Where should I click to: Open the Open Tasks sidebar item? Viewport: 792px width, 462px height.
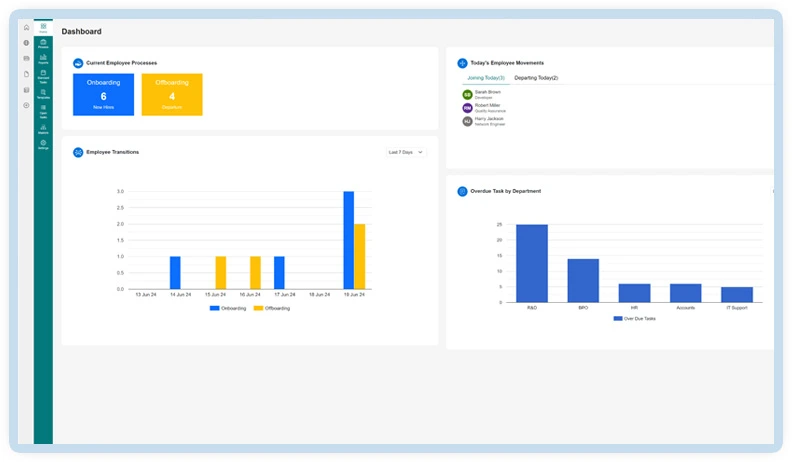pos(43,109)
